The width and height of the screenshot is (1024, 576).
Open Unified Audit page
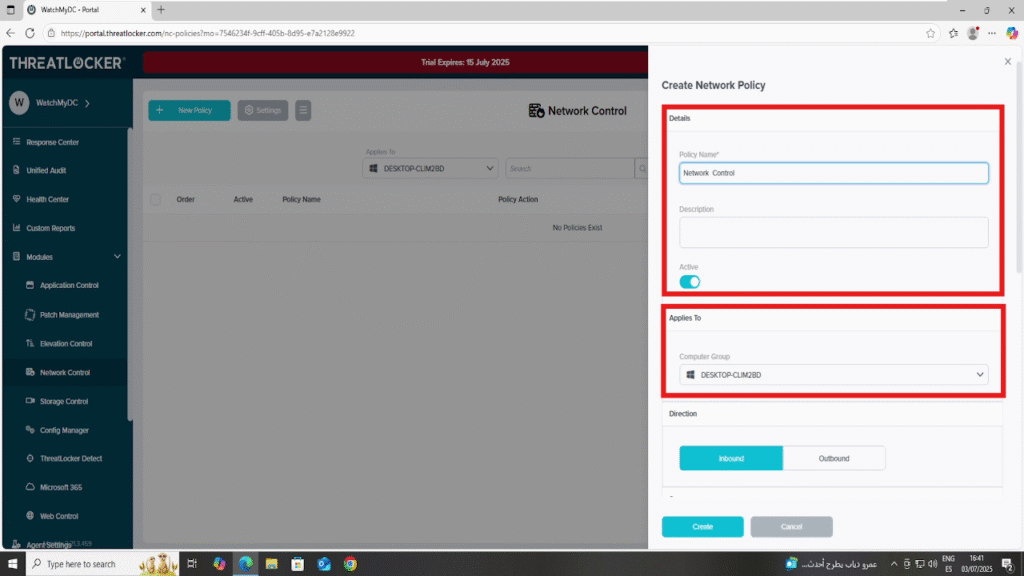pos(46,170)
